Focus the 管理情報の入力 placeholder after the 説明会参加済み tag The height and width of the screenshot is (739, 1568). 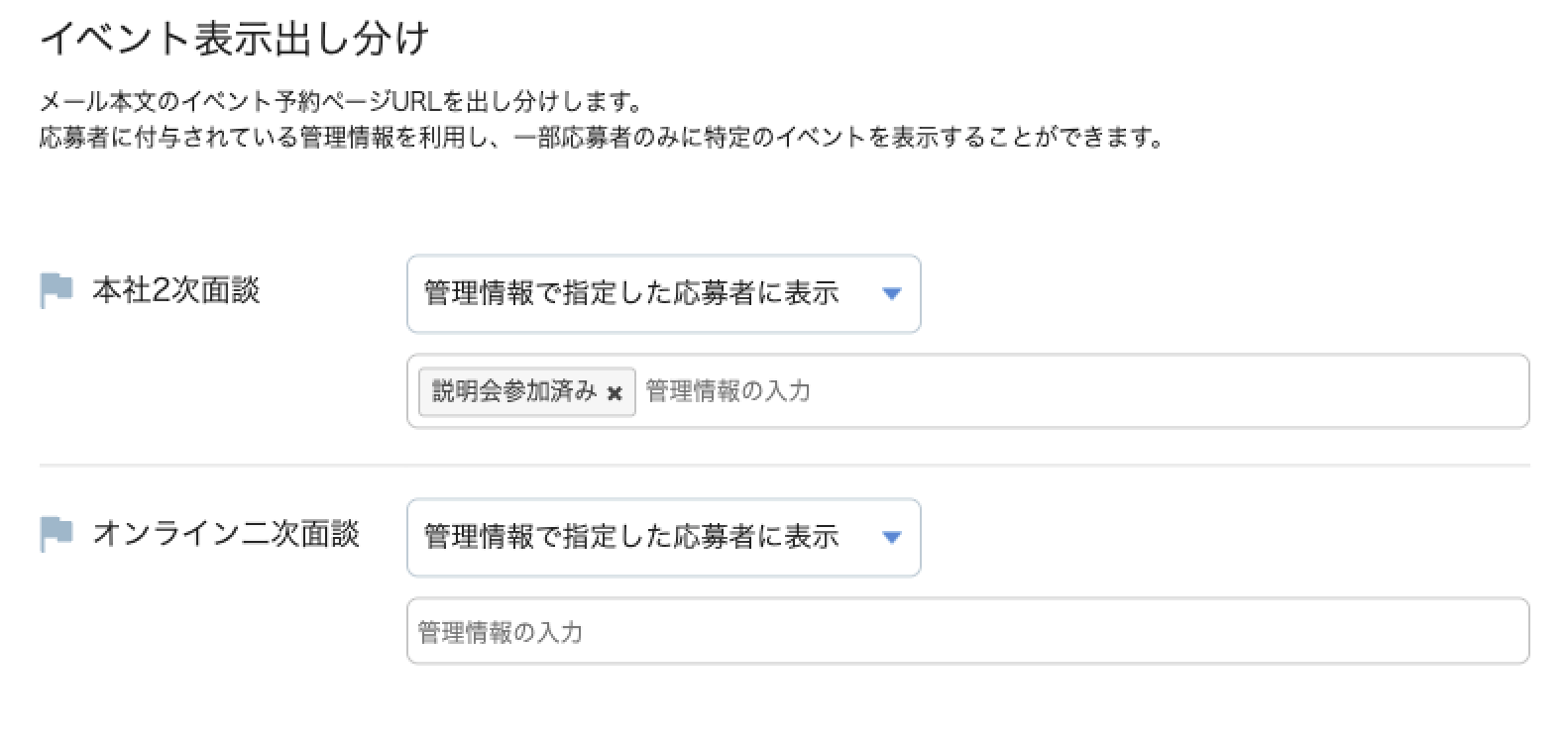pos(728,391)
